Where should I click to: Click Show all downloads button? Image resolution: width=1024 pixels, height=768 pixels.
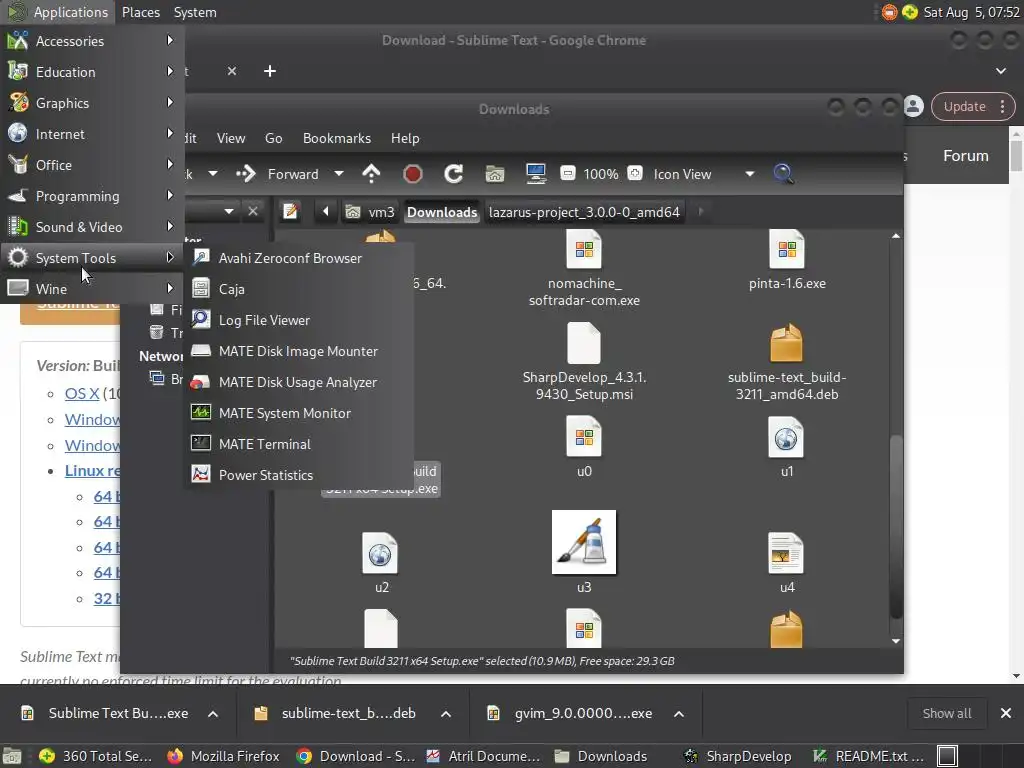[946, 713]
